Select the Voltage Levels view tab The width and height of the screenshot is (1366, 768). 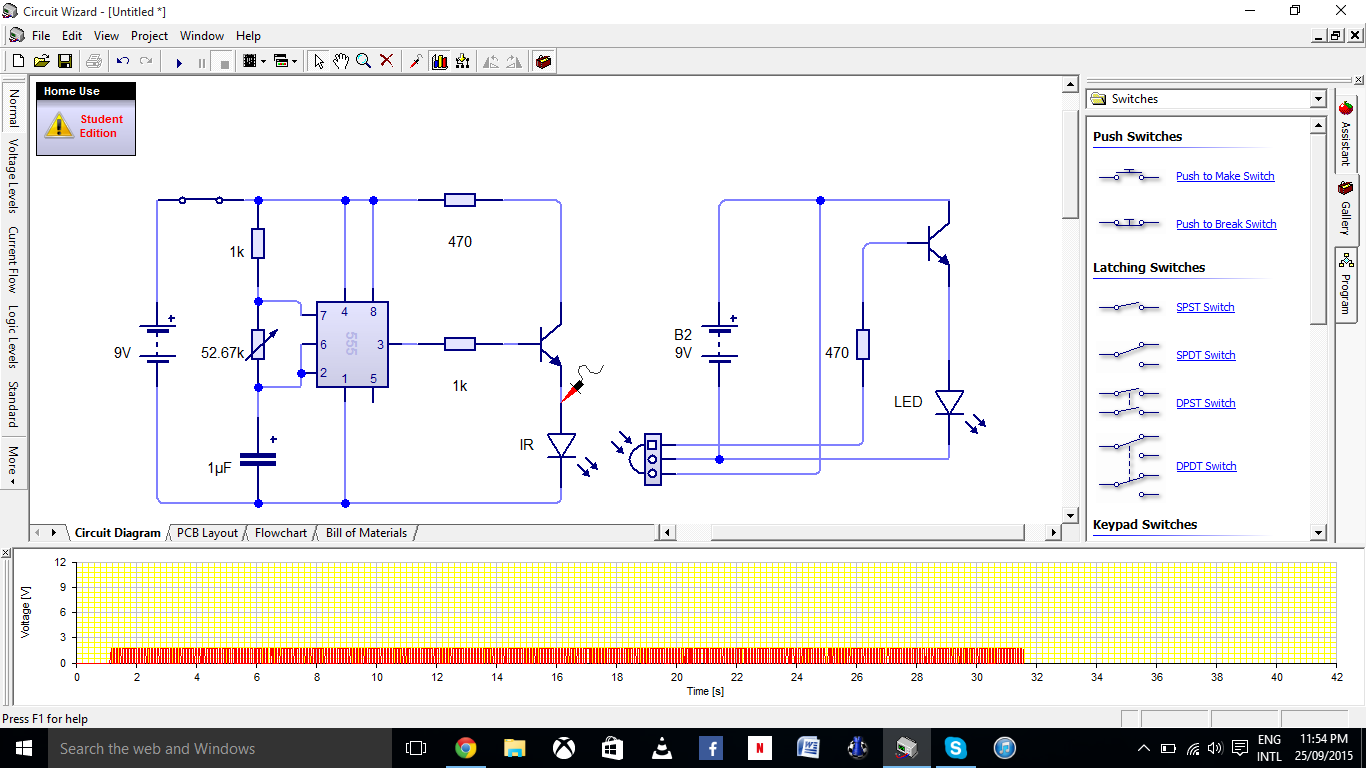click(x=13, y=176)
